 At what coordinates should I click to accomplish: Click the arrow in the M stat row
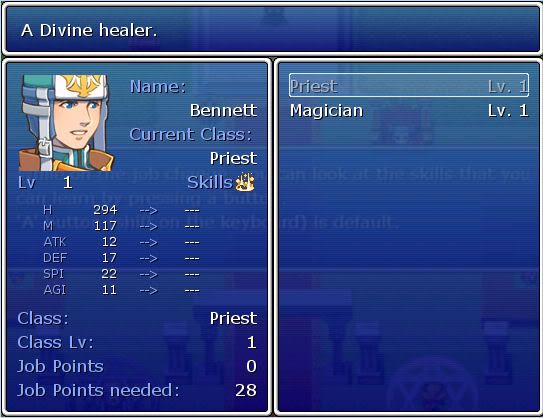coord(149,226)
